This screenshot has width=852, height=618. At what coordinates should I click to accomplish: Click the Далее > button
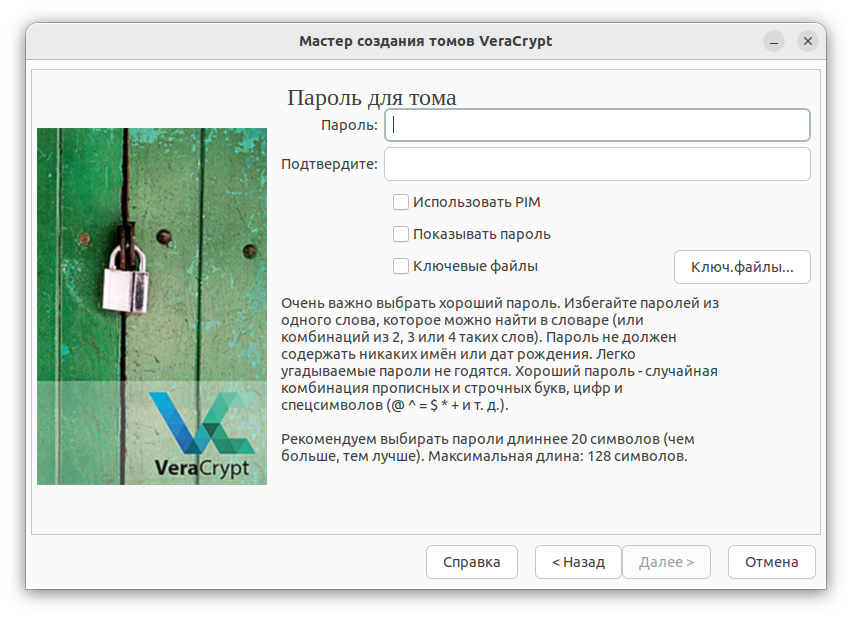(x=666, y=562)
